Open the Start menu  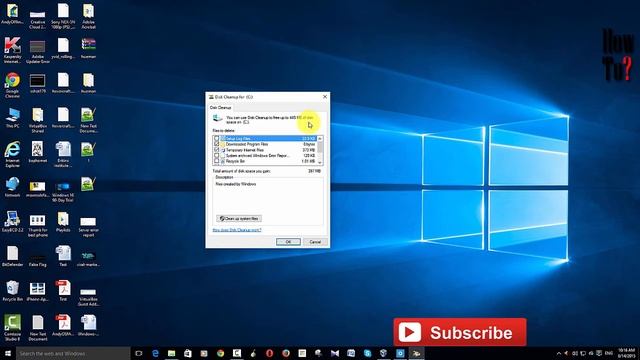point(8,353)
